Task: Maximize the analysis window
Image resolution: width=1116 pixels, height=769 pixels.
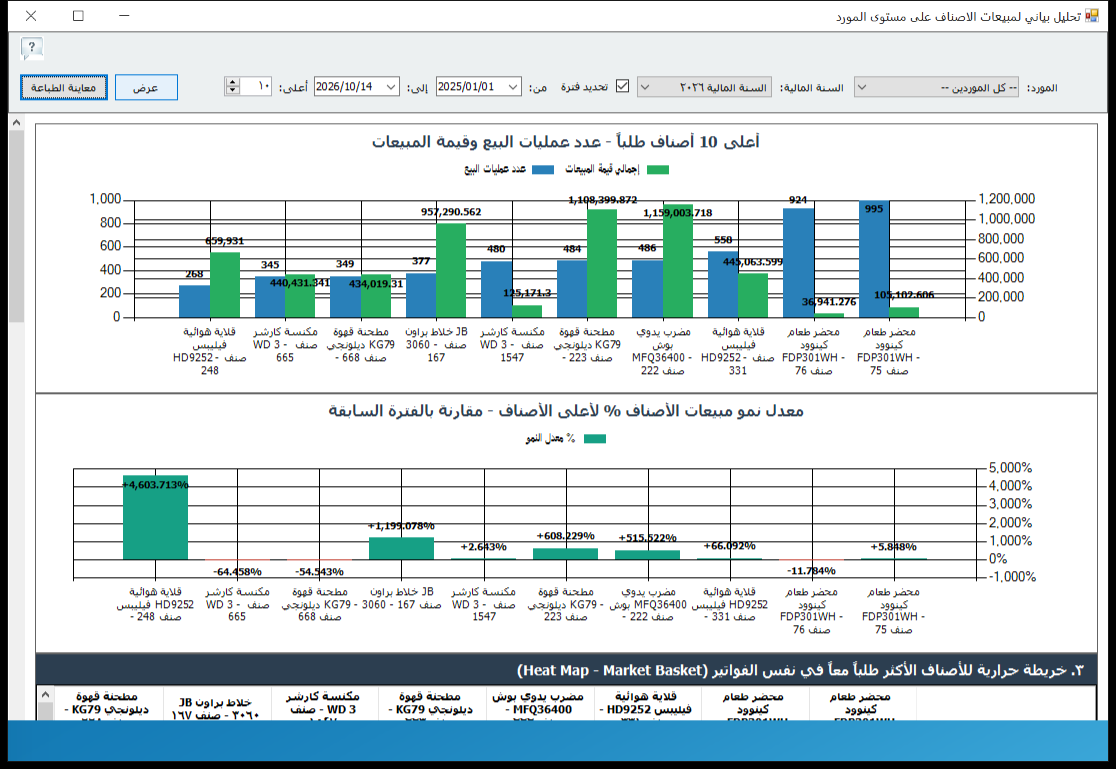Action: (x=78, y=16)
